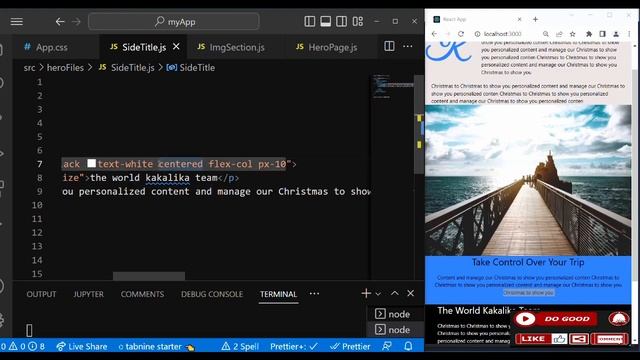The width and height of the screenshot is (640, 360).
Task: Open the new terminal launch profile dropdown
Action: (378, 293)
